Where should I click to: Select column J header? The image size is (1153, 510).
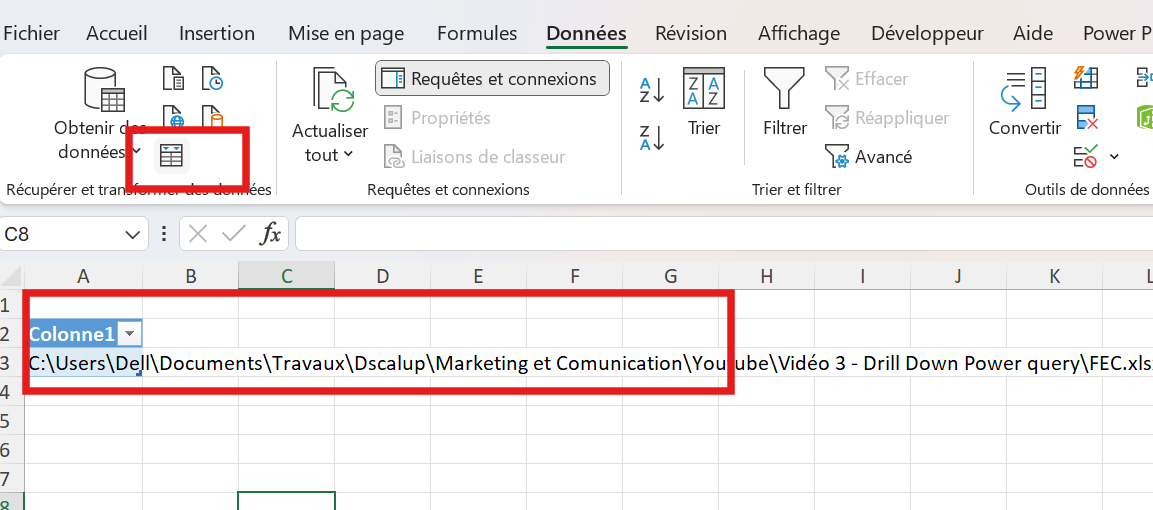958,276
